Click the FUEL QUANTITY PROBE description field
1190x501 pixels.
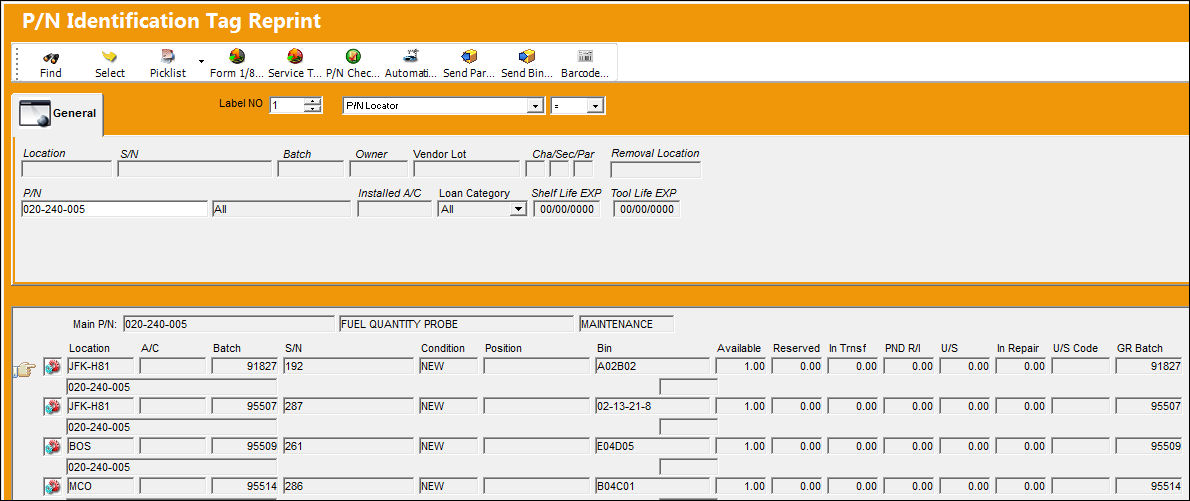click(456, 324)
